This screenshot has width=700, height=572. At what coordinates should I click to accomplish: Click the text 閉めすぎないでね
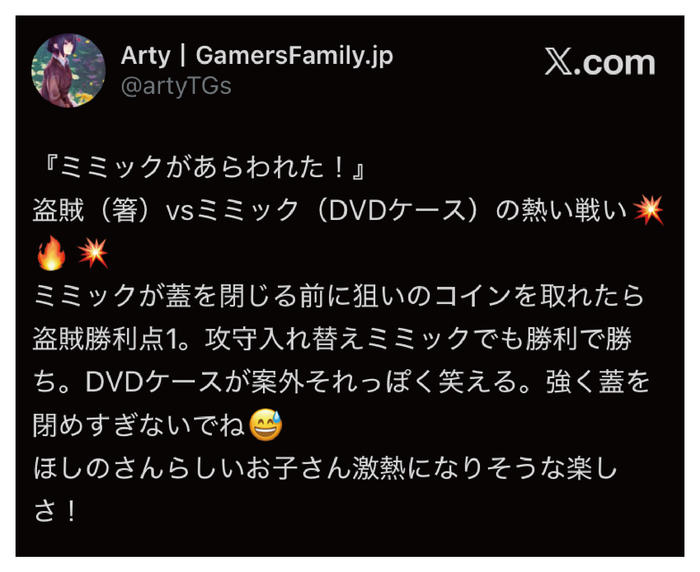pos(139,425)
